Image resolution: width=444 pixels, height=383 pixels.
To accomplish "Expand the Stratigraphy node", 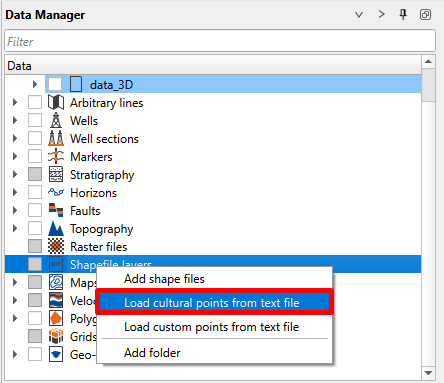I will click(15, 174).
